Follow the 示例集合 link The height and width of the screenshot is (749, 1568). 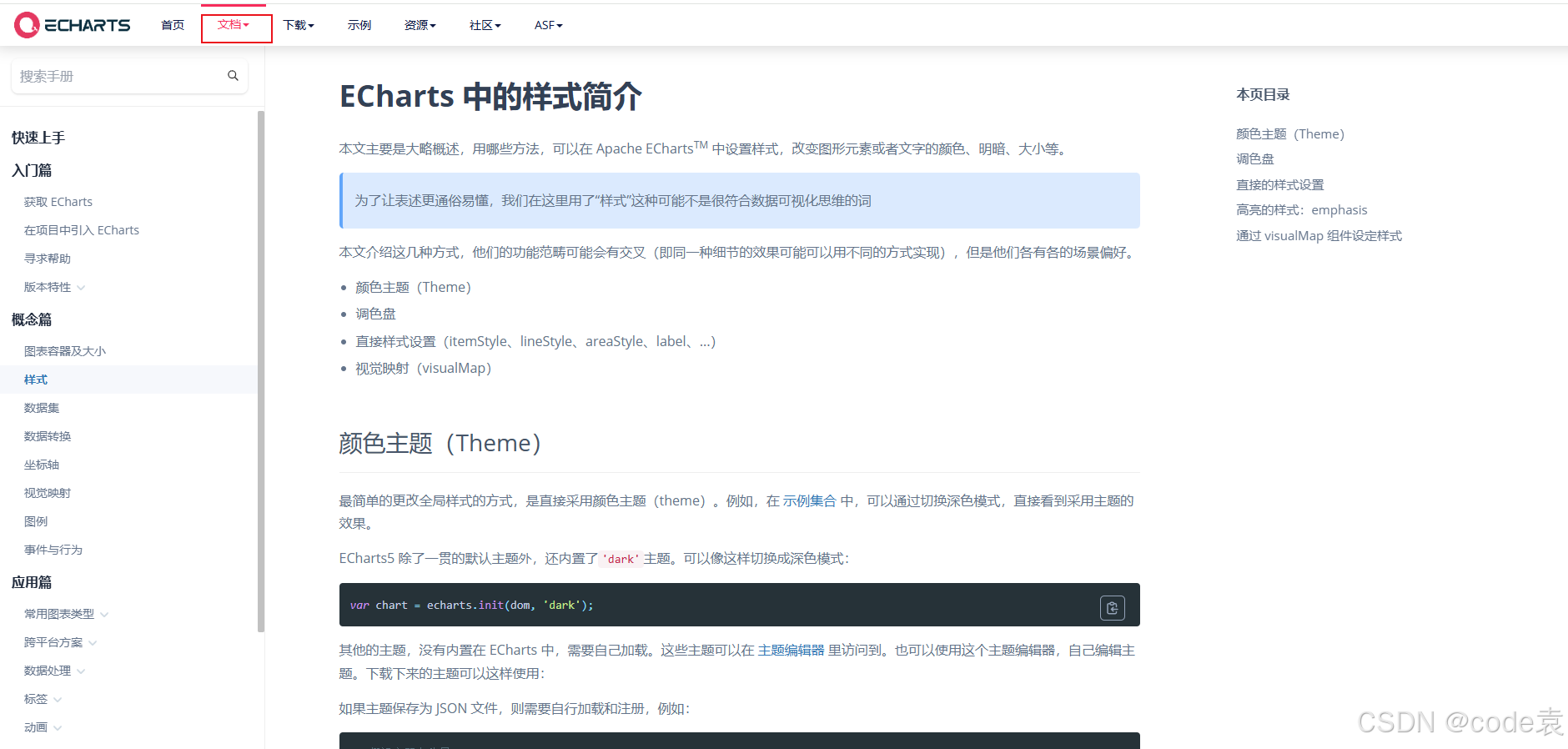click(809, 500)
